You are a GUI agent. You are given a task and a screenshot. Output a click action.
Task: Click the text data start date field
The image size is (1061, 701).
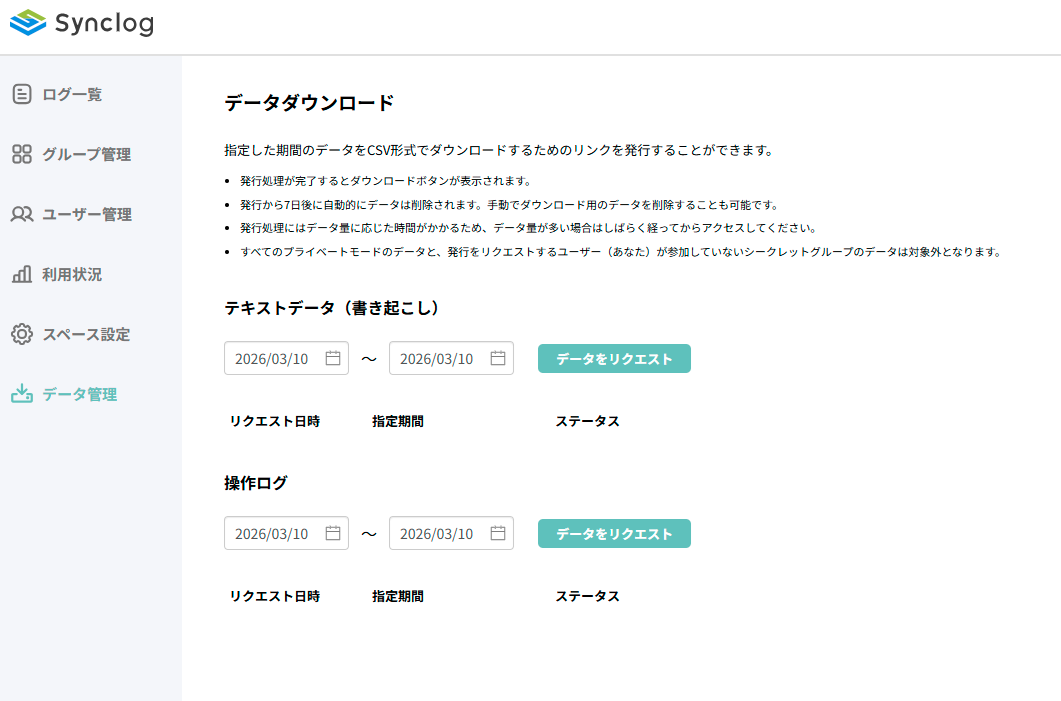275,357
